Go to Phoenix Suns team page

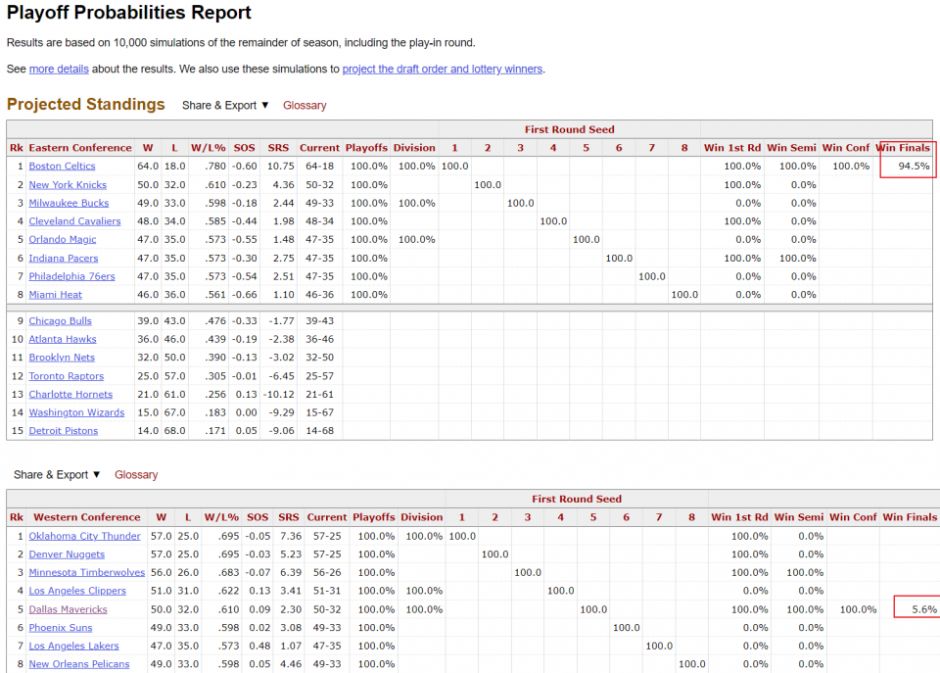(61, 628)
